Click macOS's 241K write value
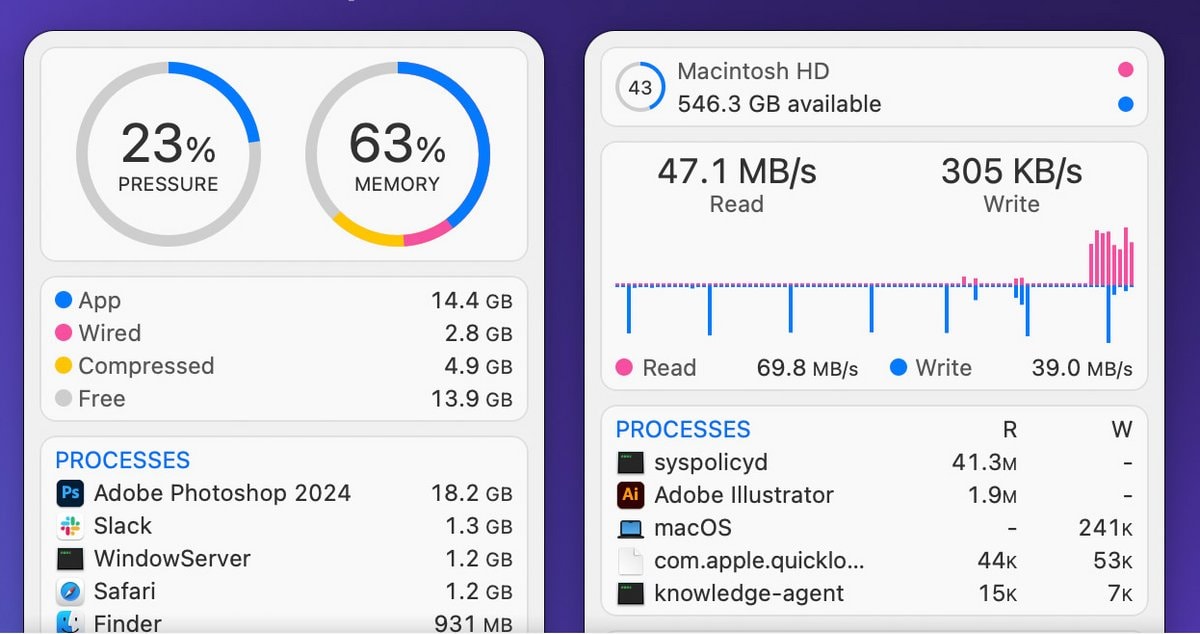Image resolution: width=1200 pixels, height=634 pixels. 1105,528
